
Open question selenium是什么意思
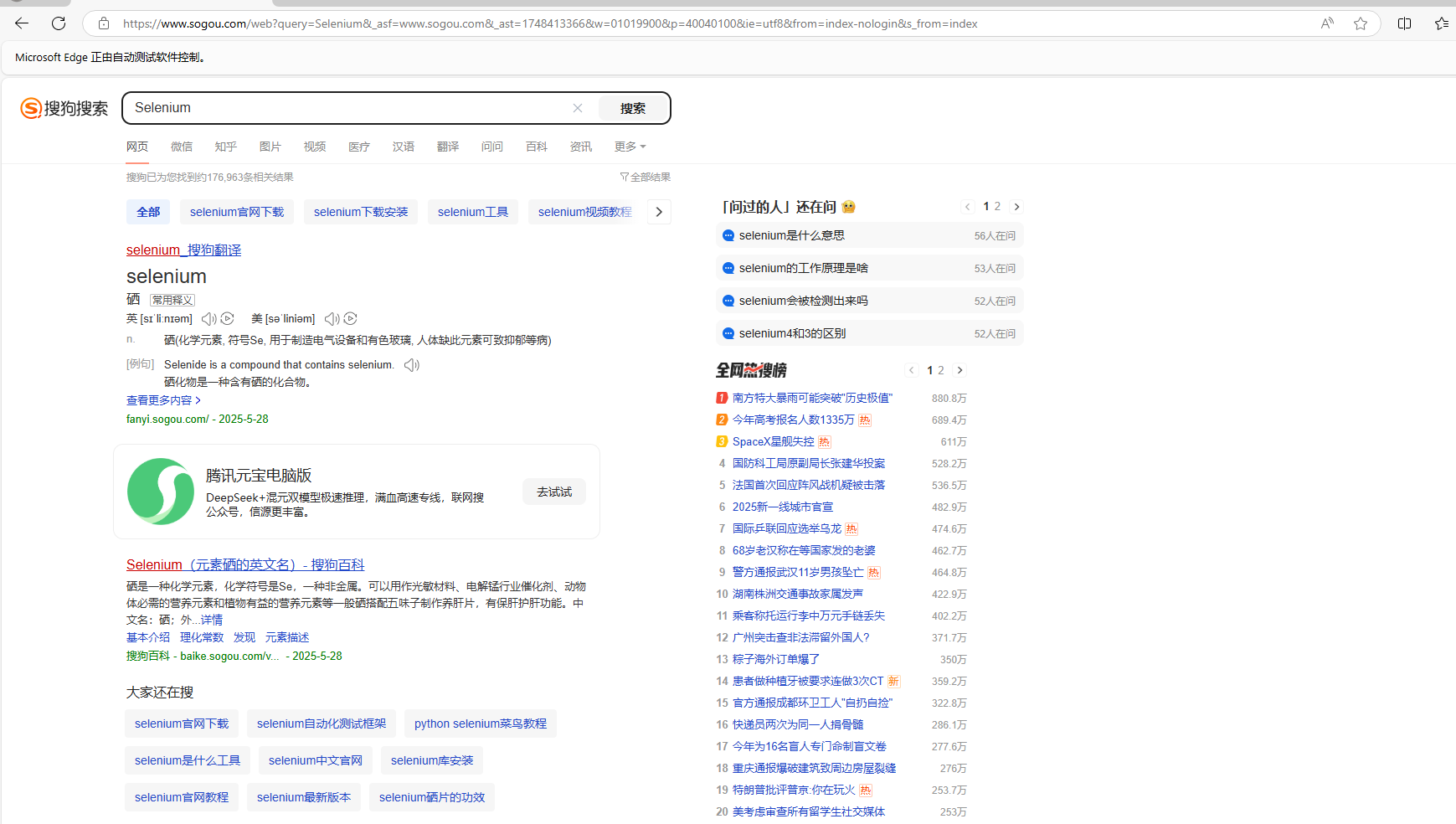click(x=869, y=236)
